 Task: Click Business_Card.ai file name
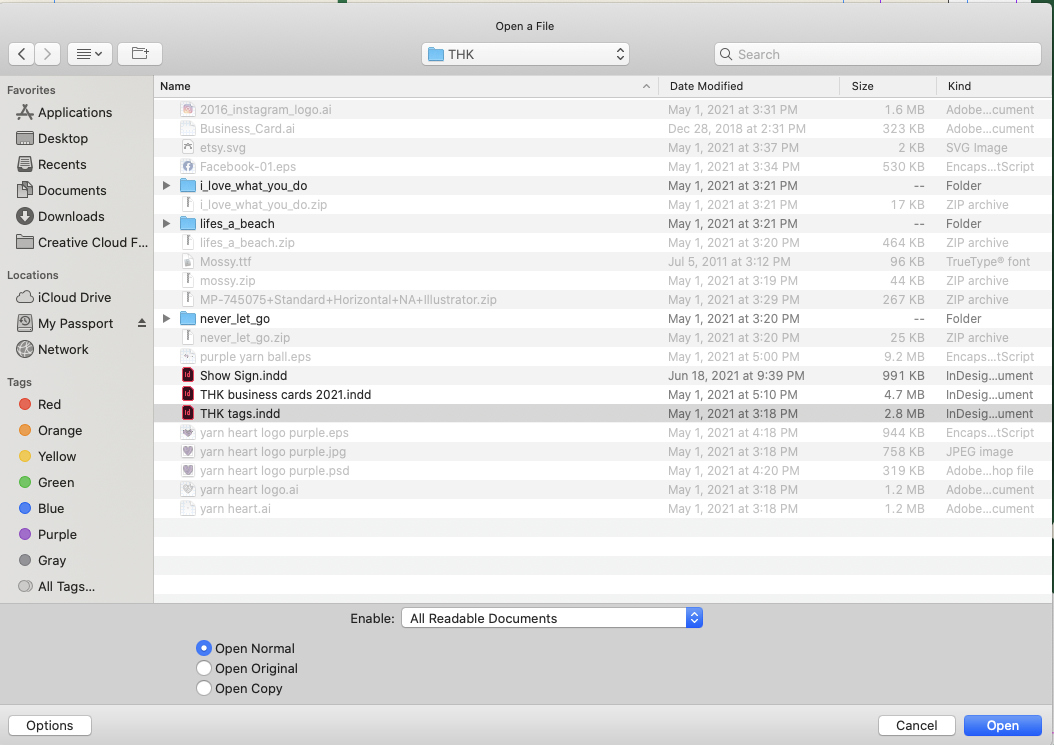[247, 128]
